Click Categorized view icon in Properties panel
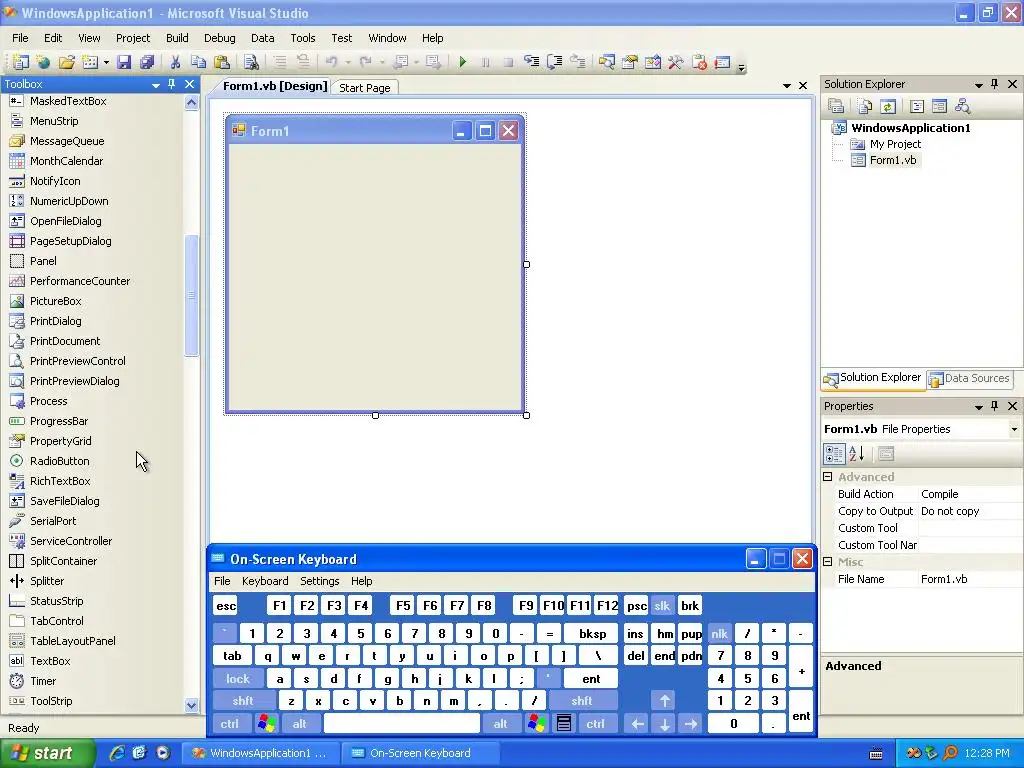 pyautogui.click(x=834, y=454)
